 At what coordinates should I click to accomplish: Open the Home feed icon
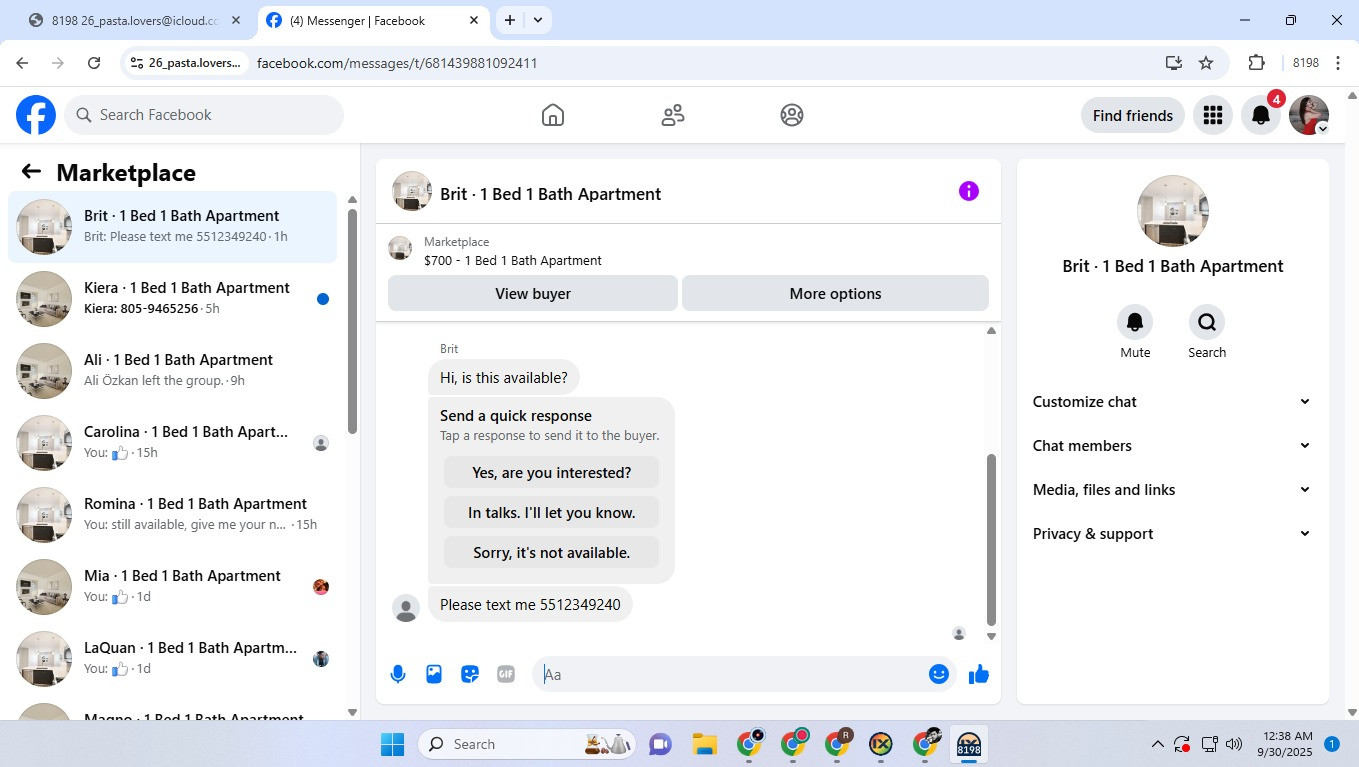(x=553, y=115)
